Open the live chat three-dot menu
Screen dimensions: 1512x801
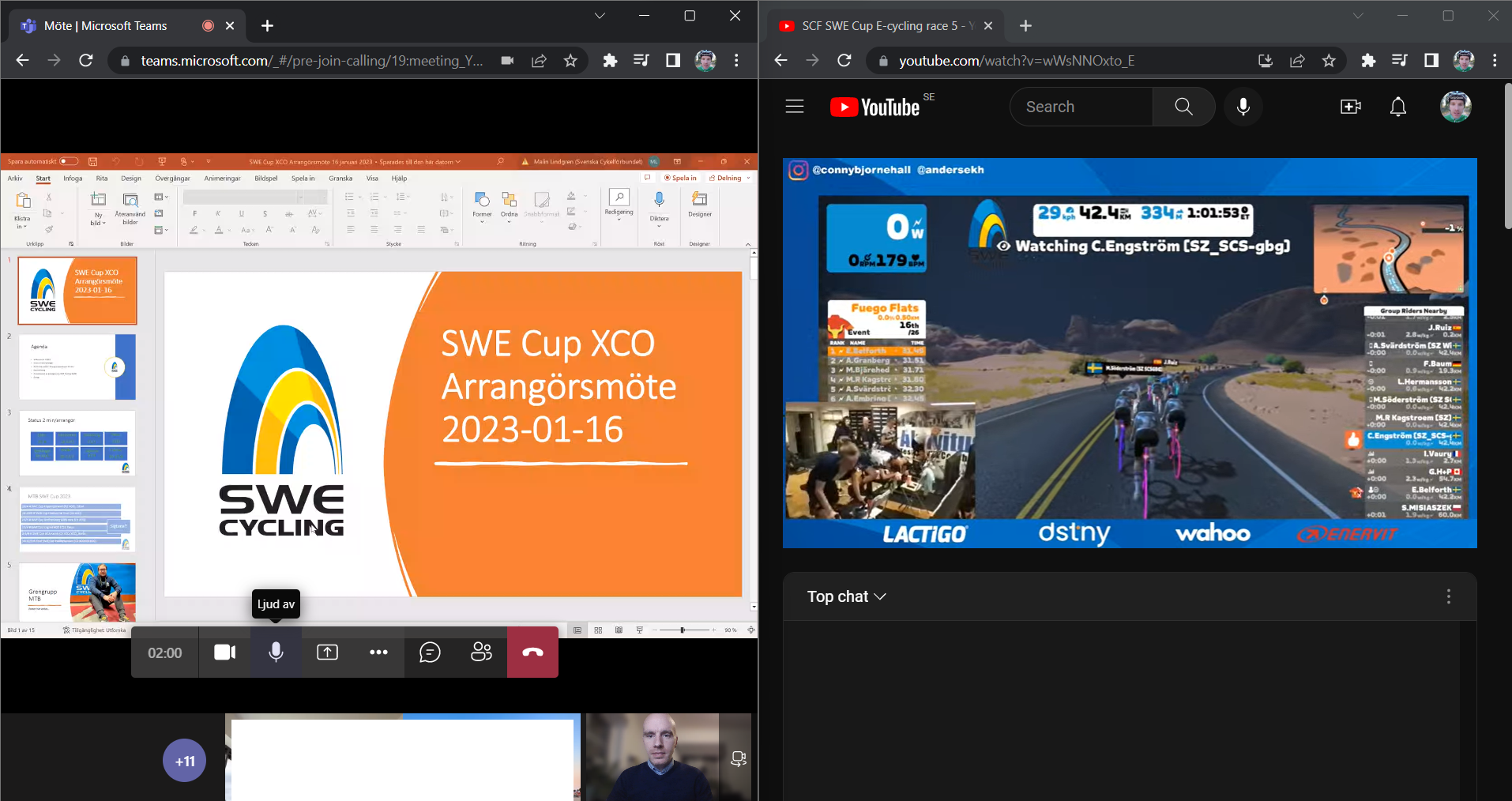[1449, 596]
